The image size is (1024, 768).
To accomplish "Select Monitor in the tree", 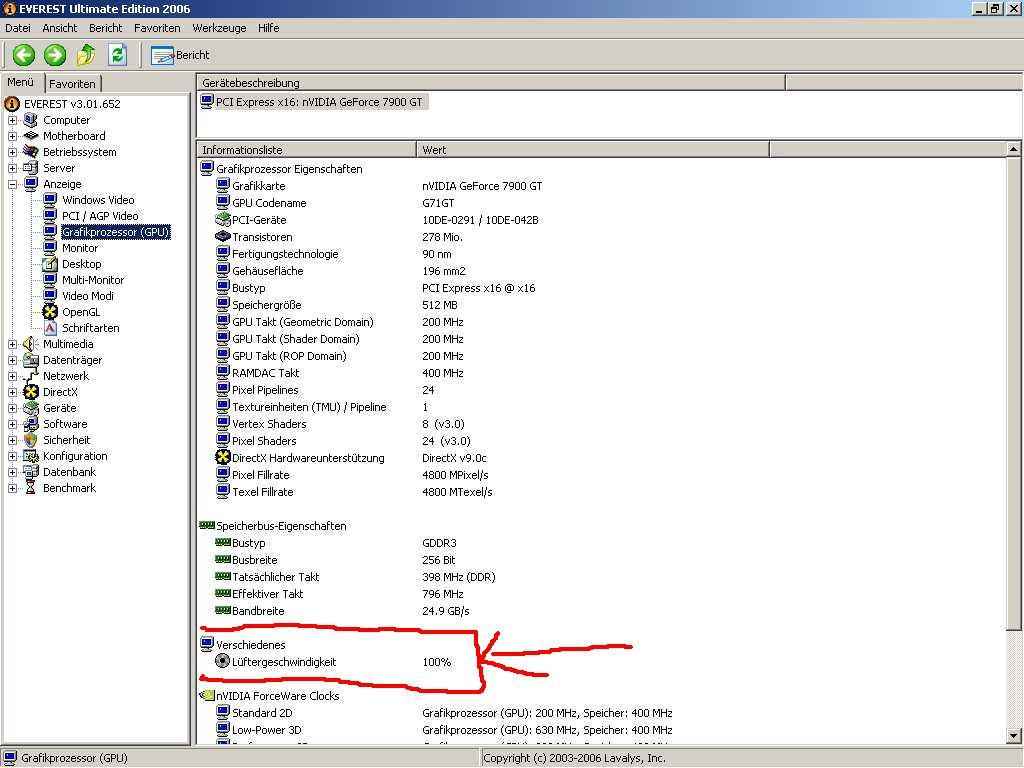I will (80, 248).
